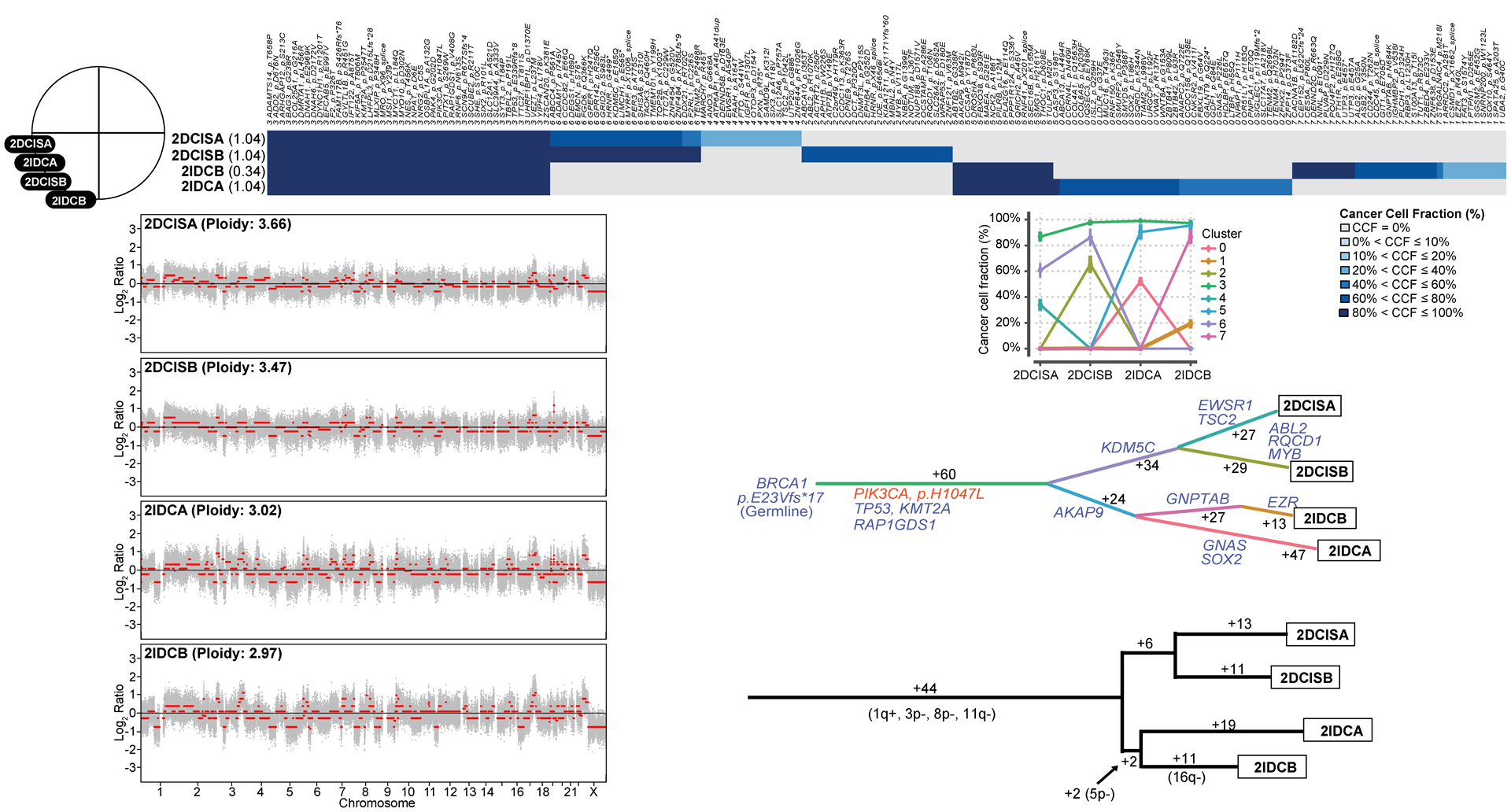Click the GNAS gene label
The width and height of the screenshot is (1511, 812).
1225,545
